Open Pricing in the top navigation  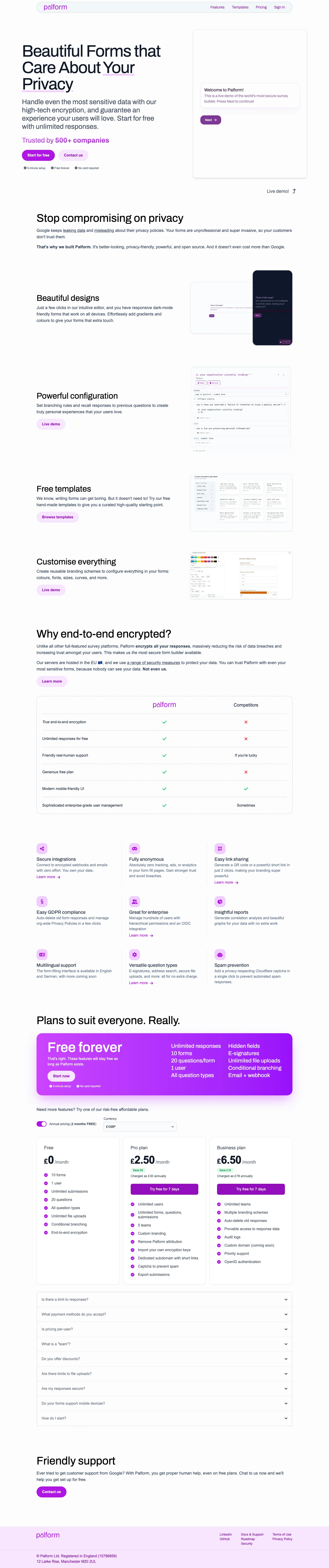tap(261, 7)
